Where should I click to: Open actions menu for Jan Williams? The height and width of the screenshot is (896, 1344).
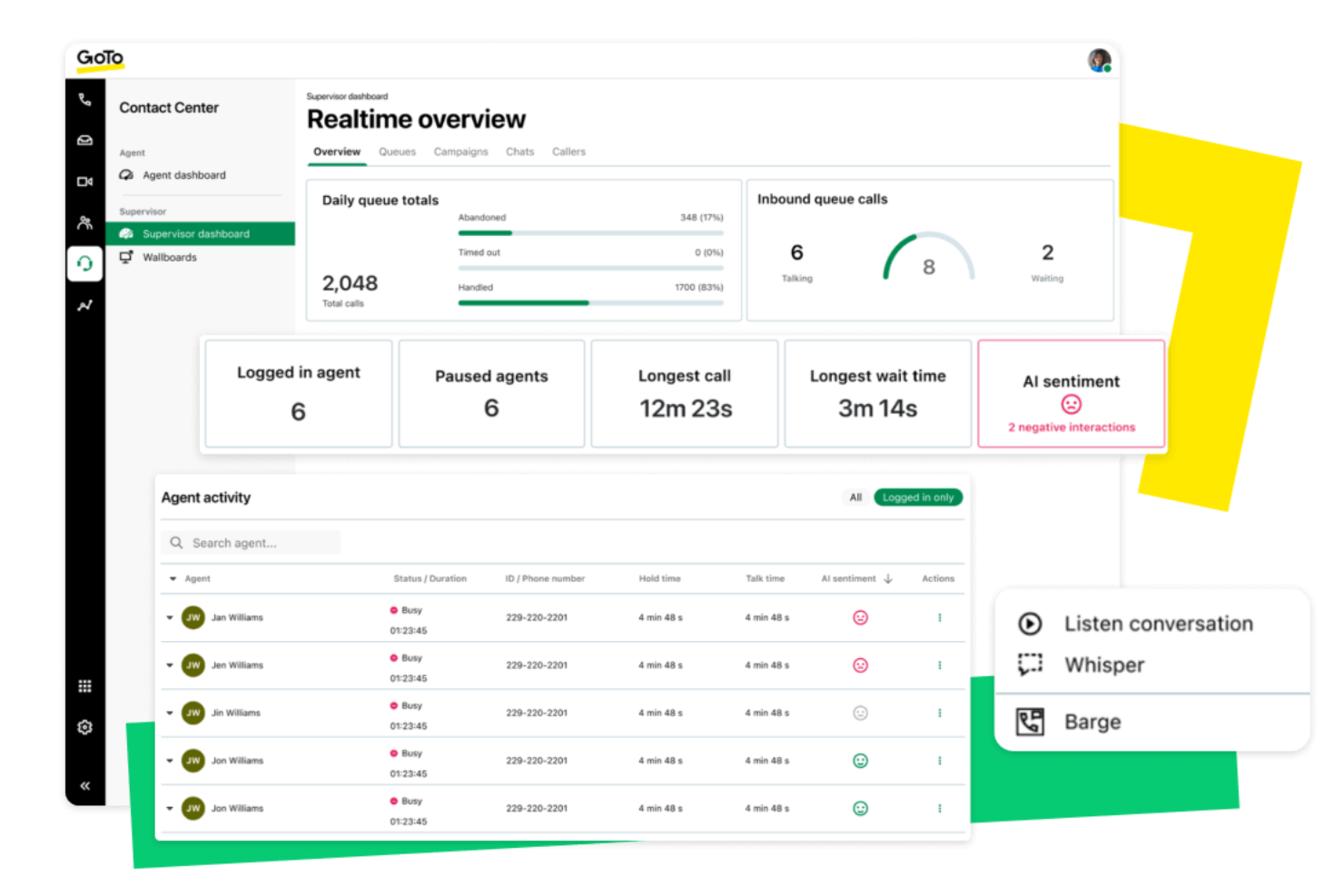pos(939,617)
